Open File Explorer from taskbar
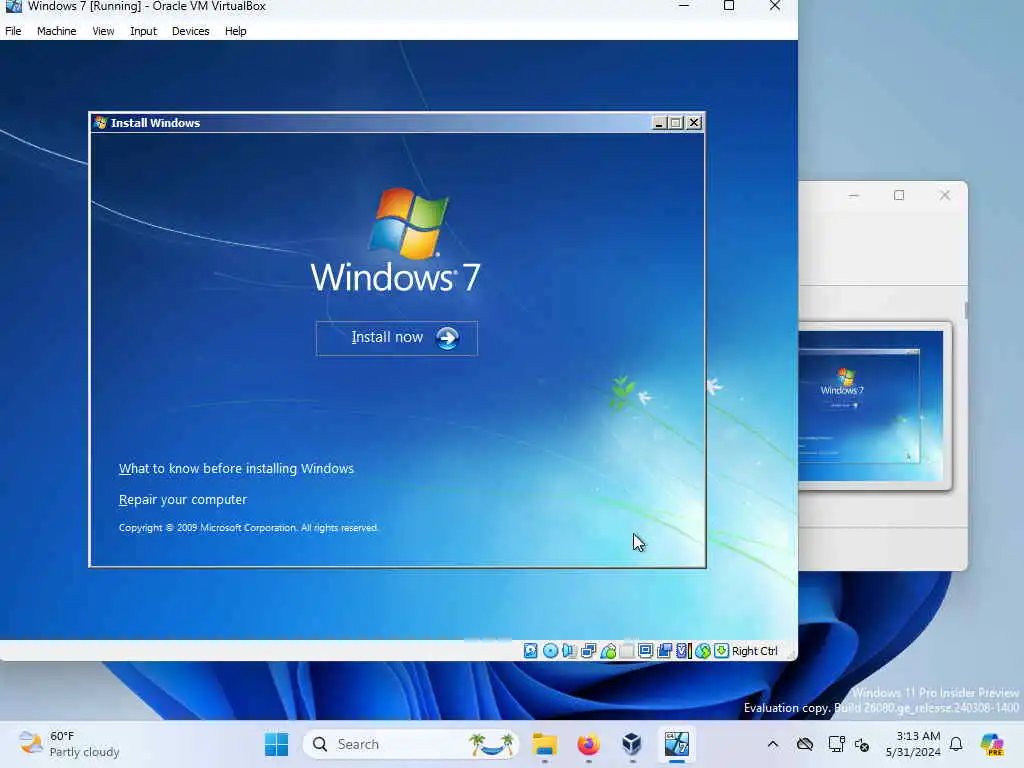The width and height of the screenshot is (1024, 768). [x=545, y=744]
